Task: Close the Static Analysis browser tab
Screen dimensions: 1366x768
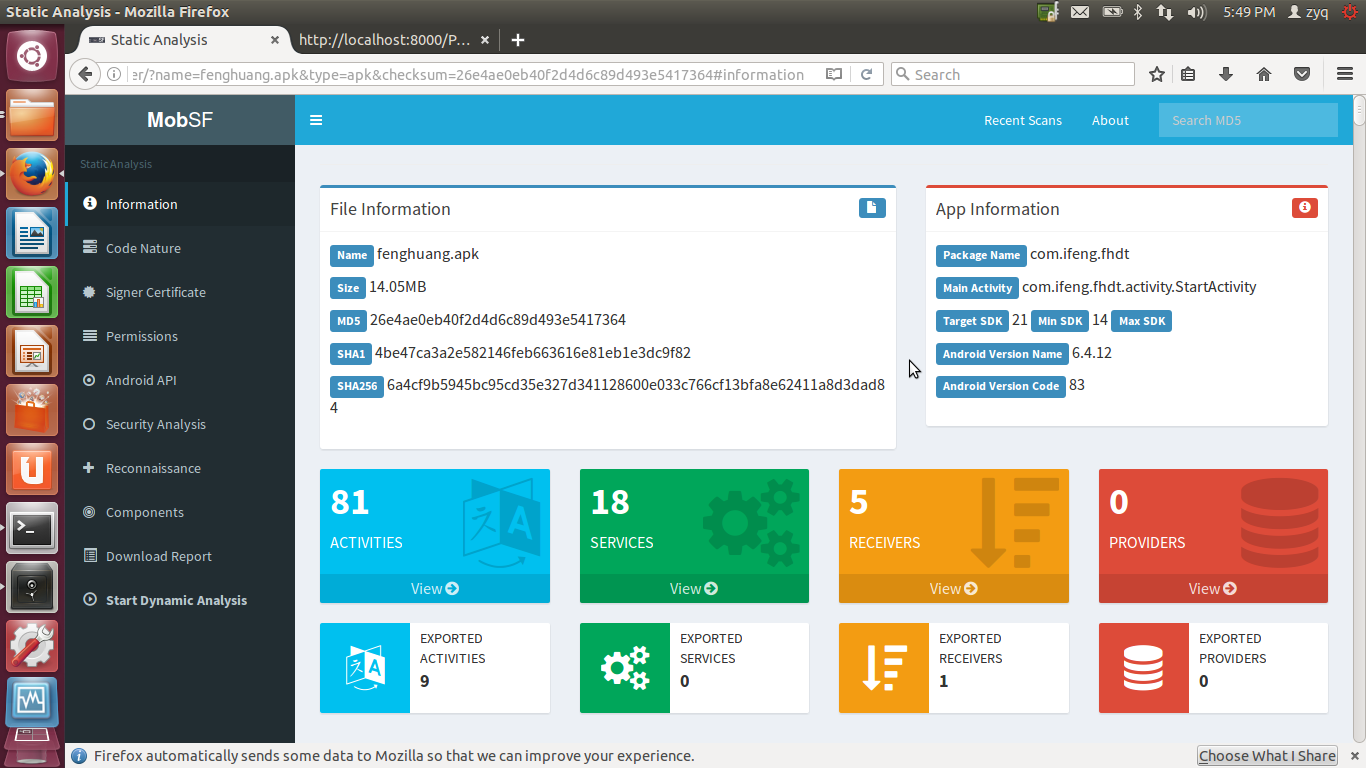Action: (x=275, y=40)
